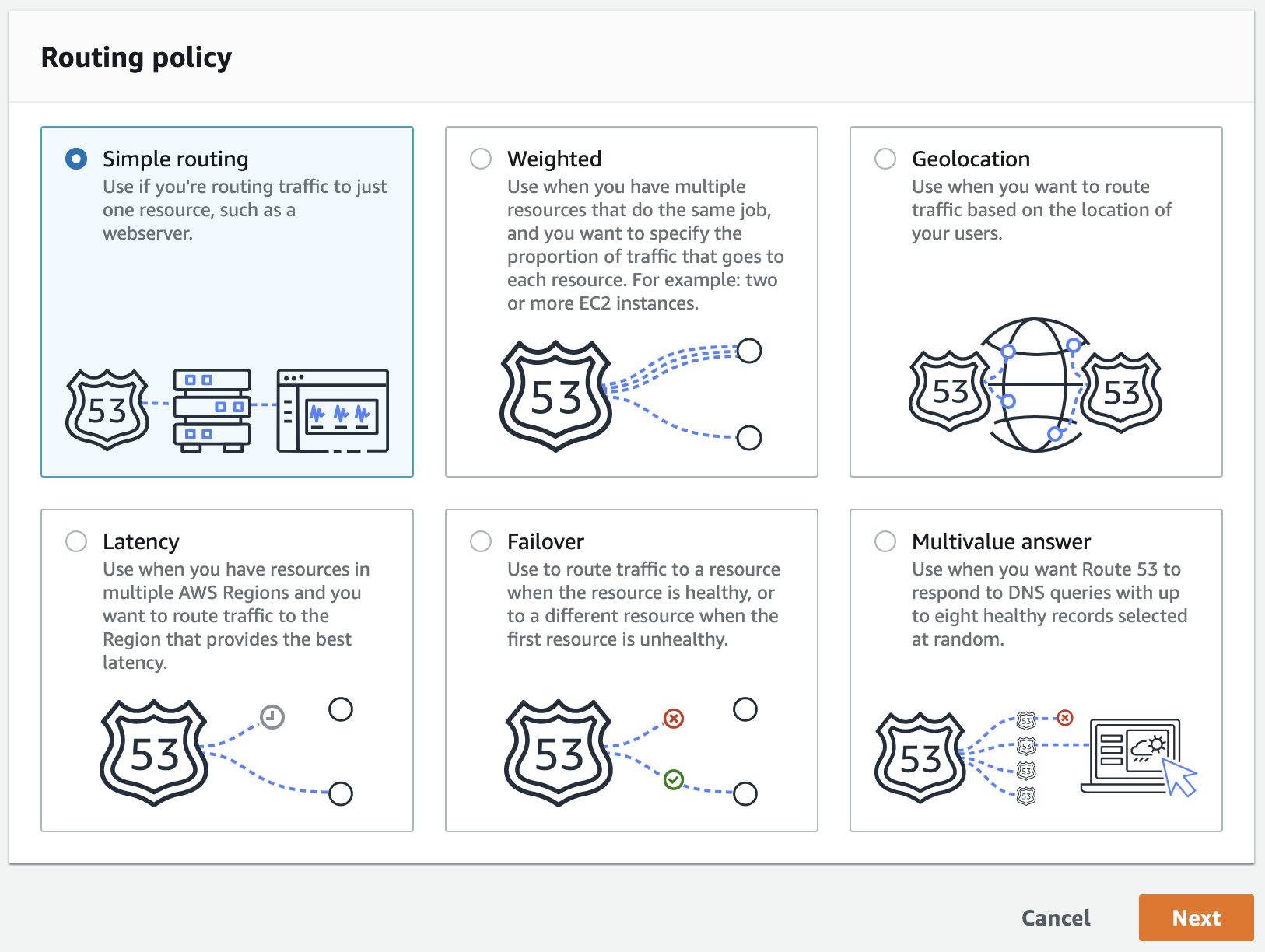Screen dimensions: 1265x952
Task: Click the Route 53 shield in Simple routing
Action: [x=107, y=410]
